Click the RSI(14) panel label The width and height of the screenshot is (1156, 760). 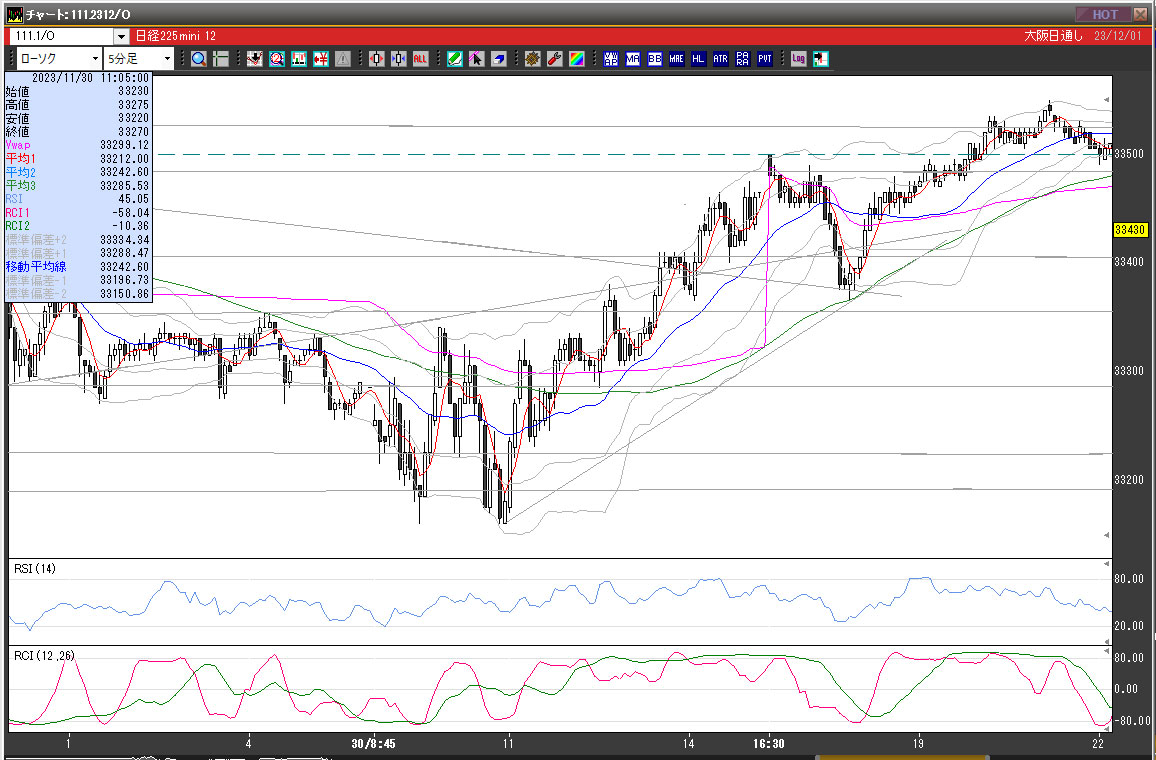click(x=35, y=568)
